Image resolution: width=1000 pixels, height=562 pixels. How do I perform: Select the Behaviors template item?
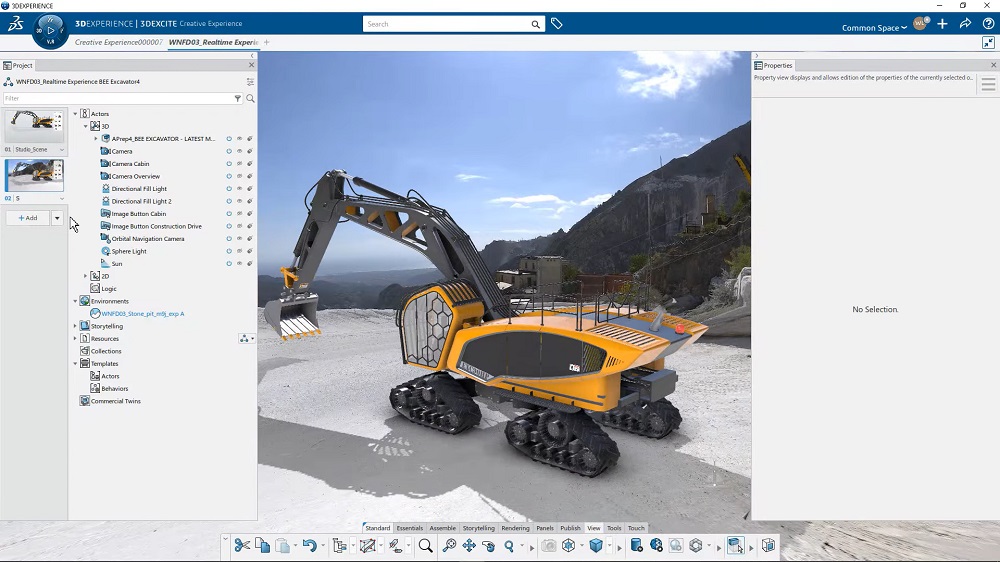coord(115,388)
